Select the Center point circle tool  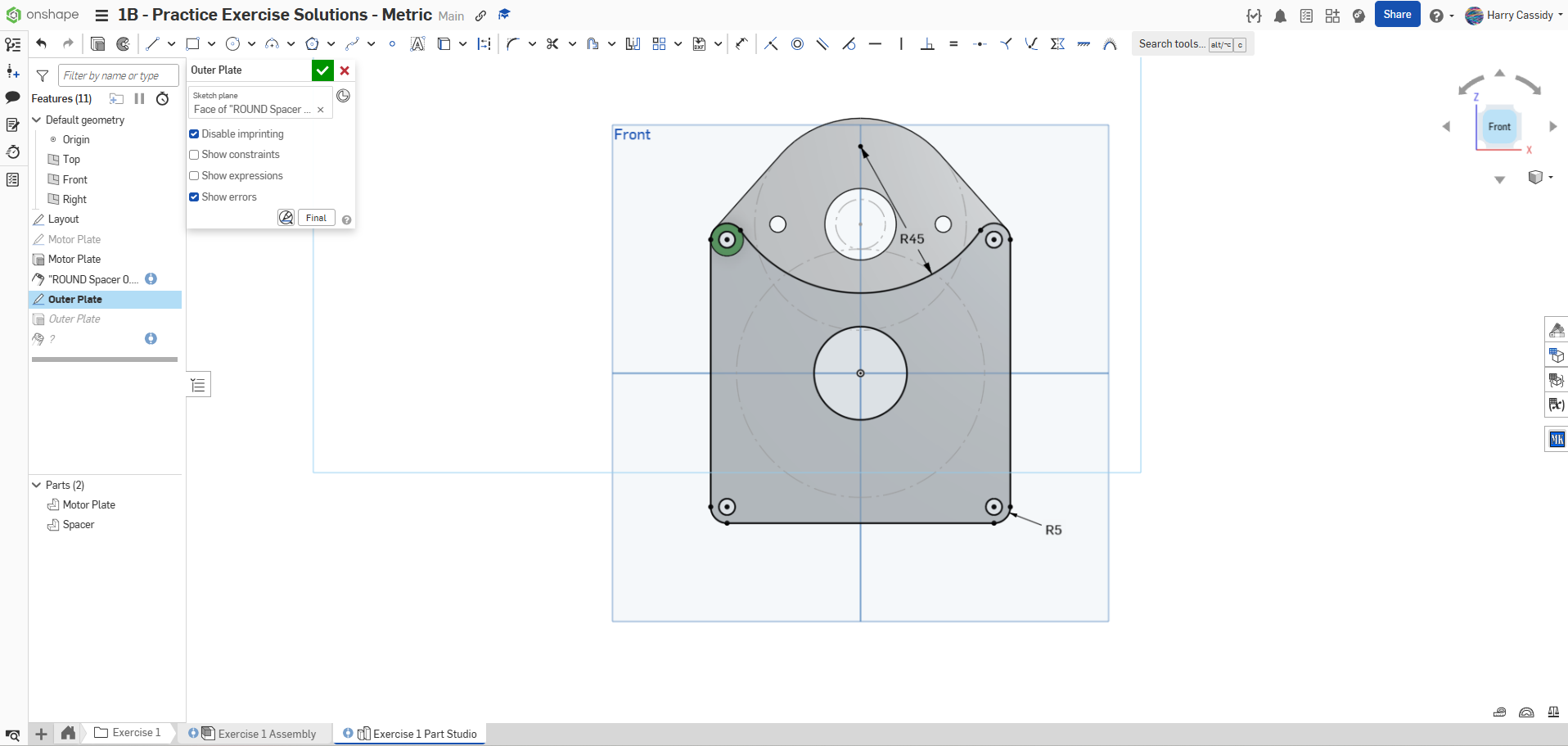232,44
